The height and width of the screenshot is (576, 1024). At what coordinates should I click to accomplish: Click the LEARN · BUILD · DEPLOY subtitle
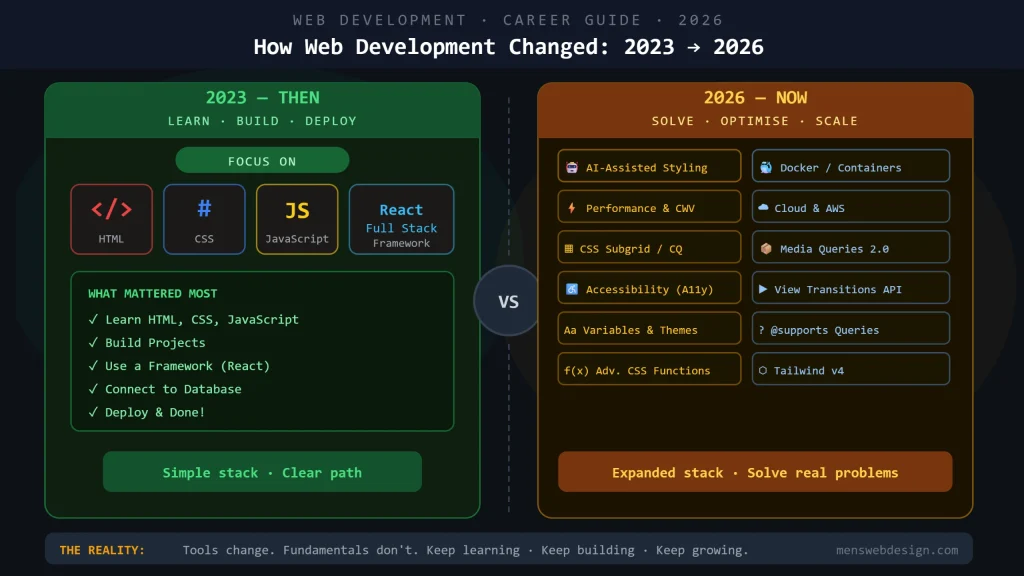click(x=263, y=121)
